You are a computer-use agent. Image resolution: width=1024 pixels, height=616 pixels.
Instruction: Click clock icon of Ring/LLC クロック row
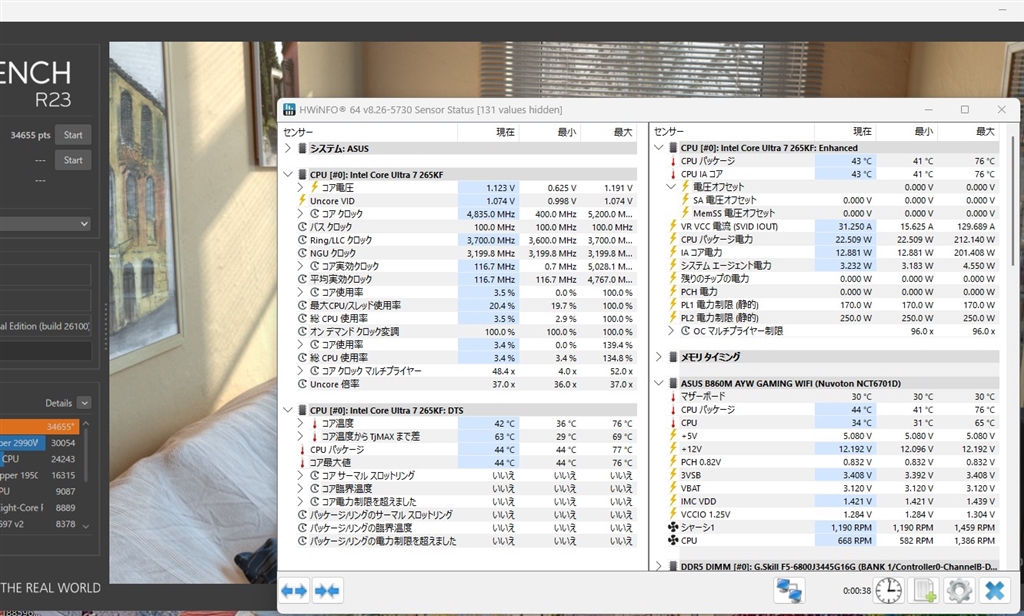tap(302, 240)
